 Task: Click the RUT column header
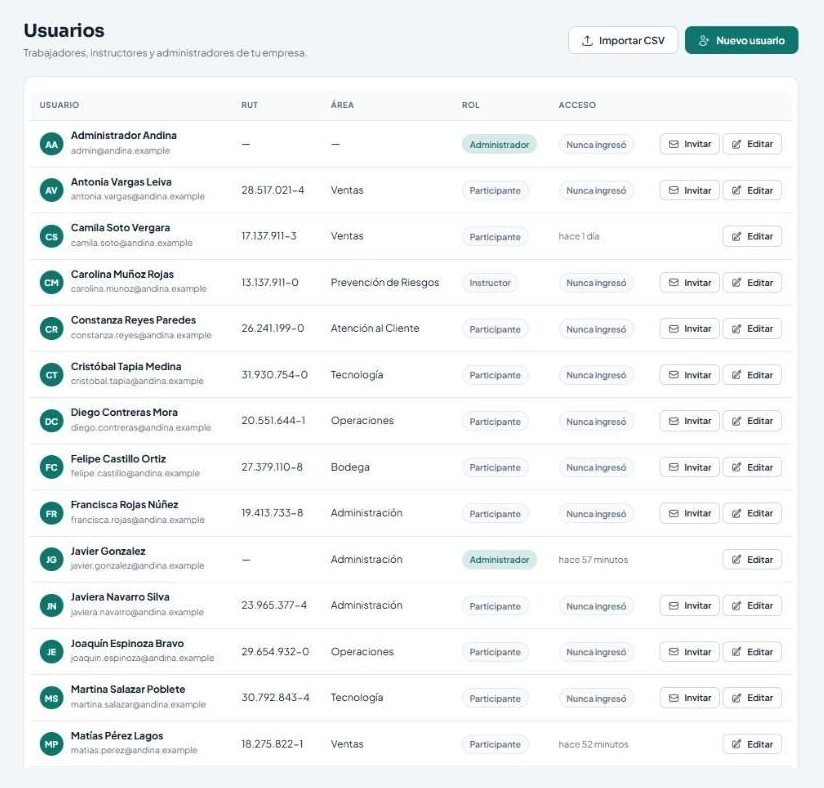click(250, 105)
